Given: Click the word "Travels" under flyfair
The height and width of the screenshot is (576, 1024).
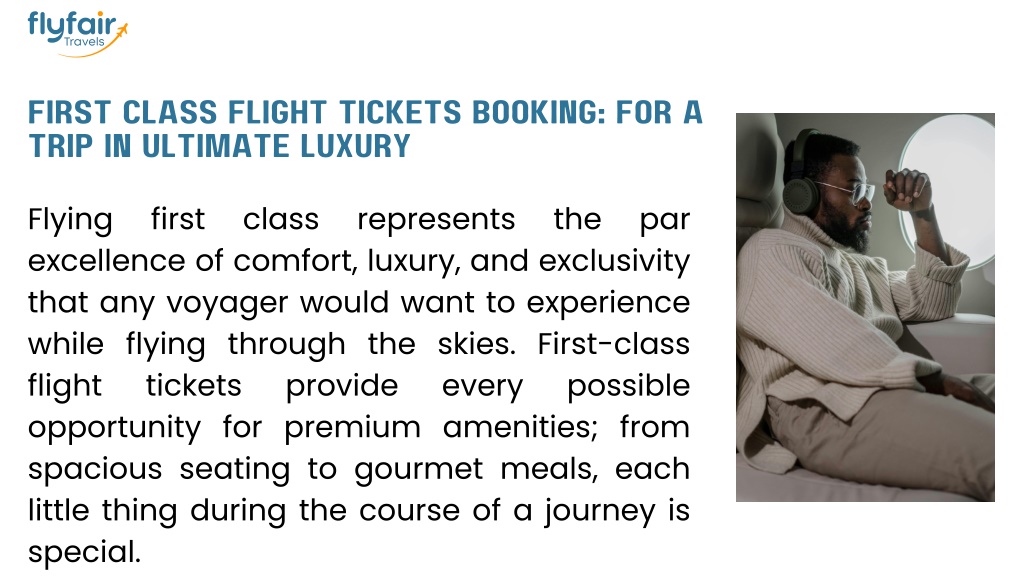Looking at the screenshot, I should [x=84, y=42].
